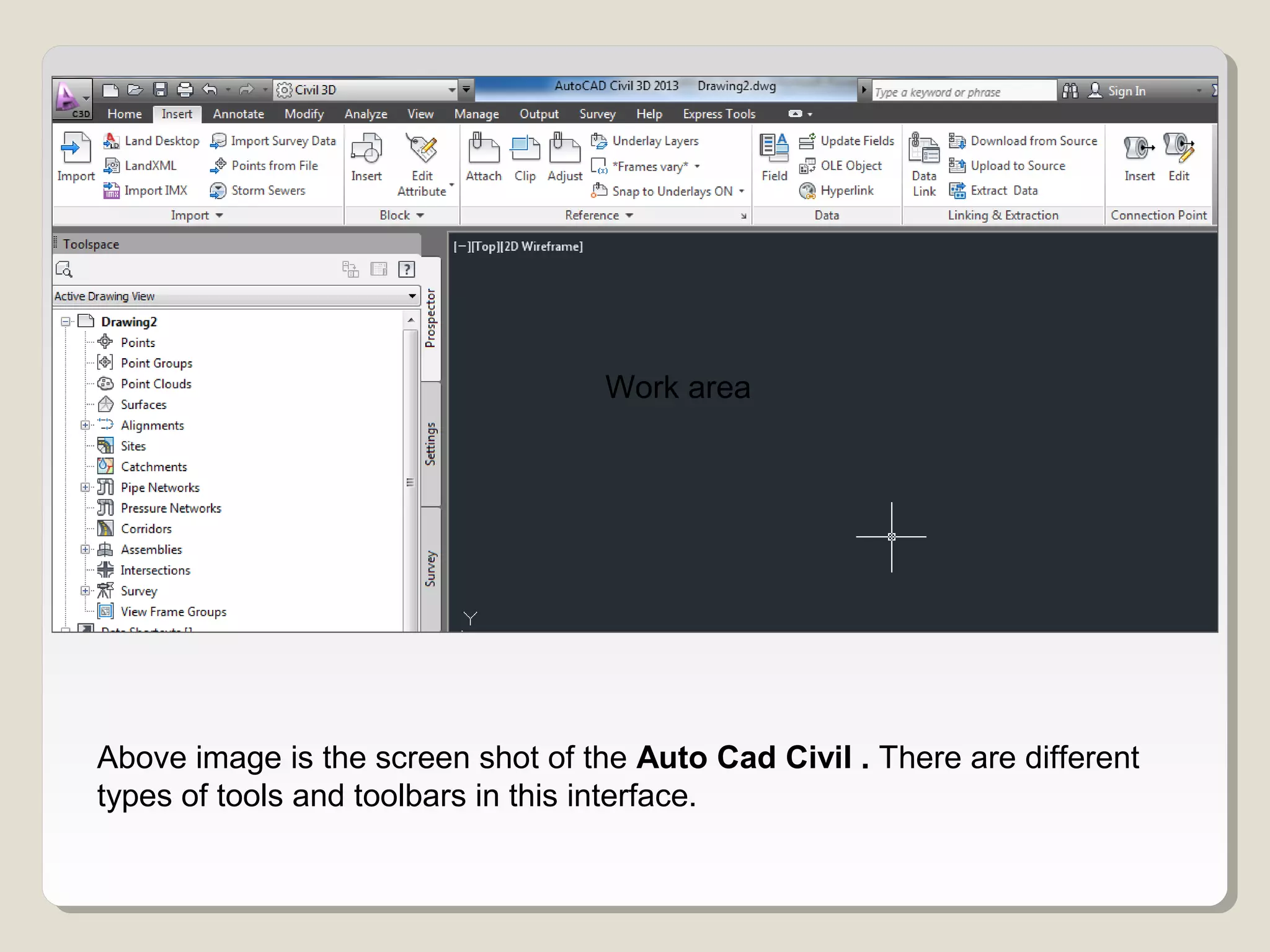
Task: Click Underlay Layers
Action: tap(645, 141)
